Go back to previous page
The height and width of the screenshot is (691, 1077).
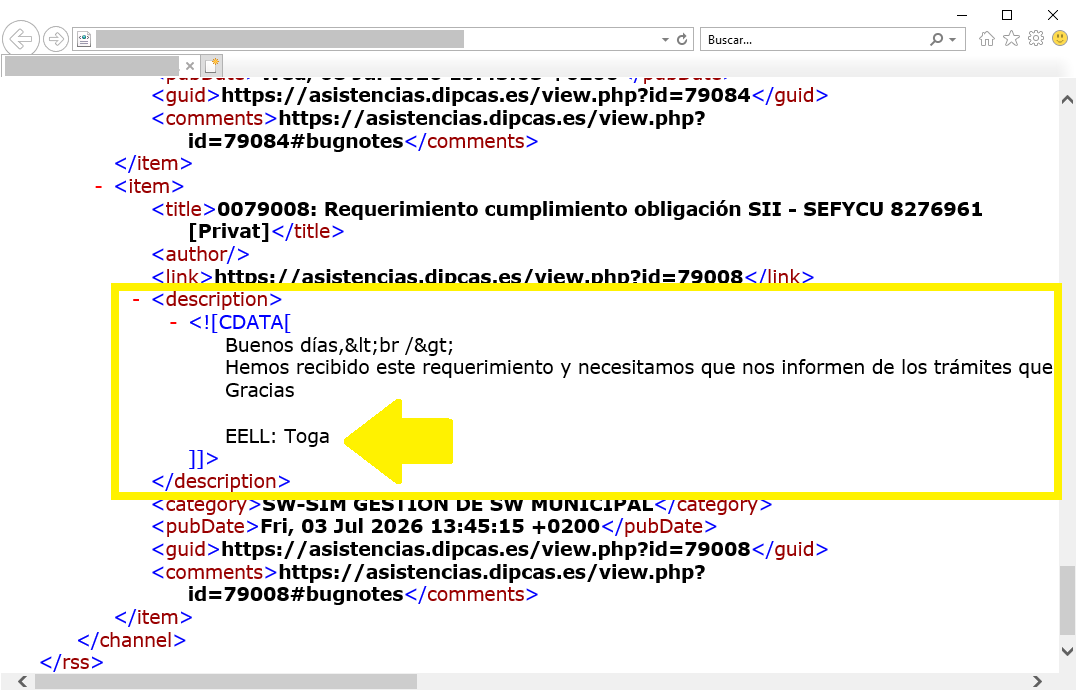point(21,39)
